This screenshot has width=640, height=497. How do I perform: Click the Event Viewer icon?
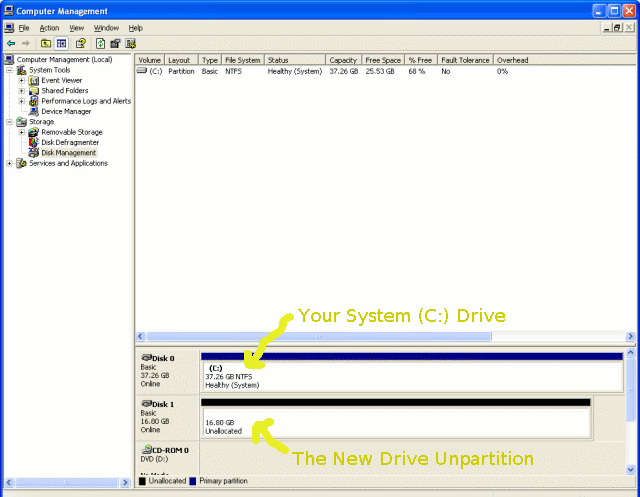click(x=34, y=80)
